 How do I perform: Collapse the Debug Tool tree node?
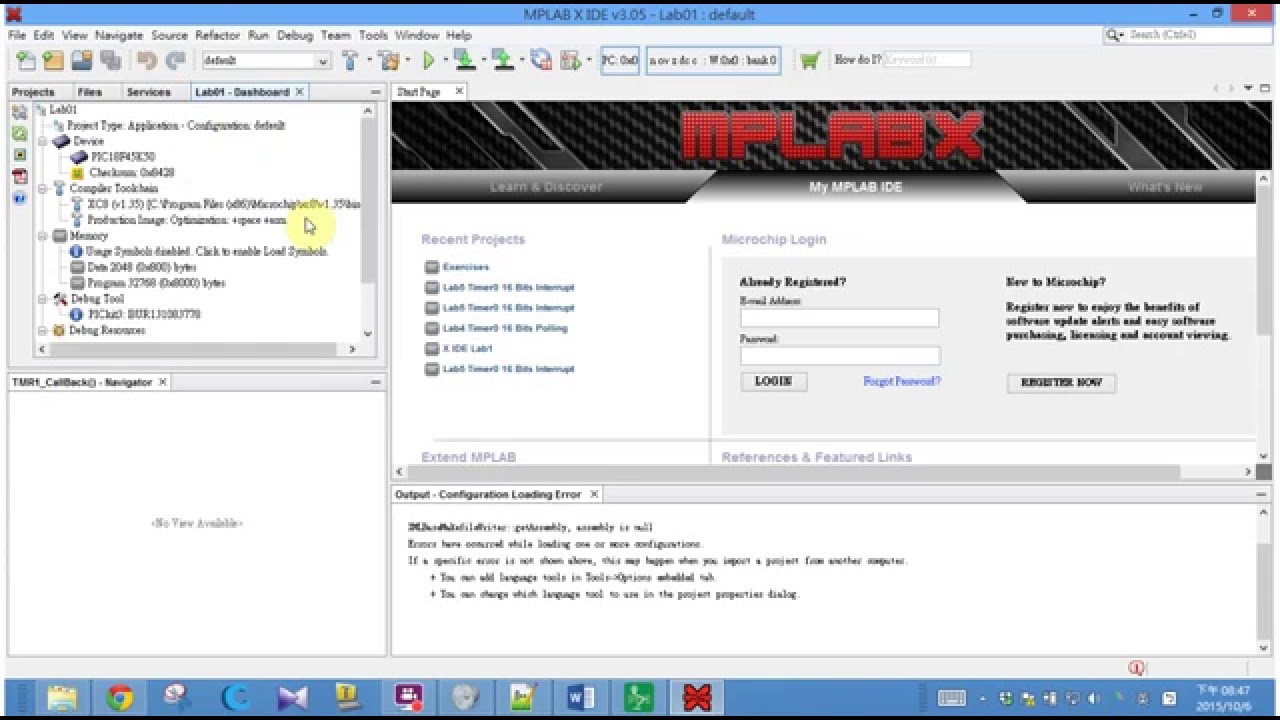coord(43,299)
